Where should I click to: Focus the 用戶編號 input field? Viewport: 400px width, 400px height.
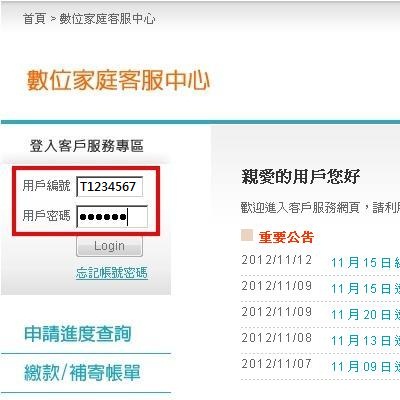pos(110,187)
